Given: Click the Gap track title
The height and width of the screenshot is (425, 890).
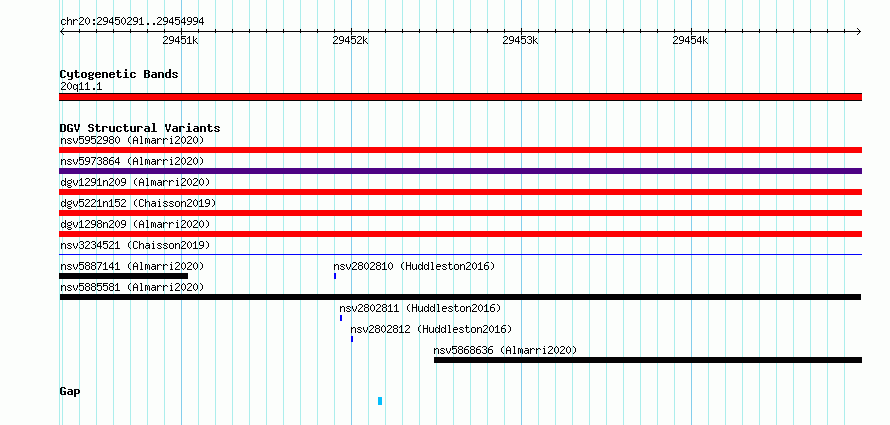Looking at the screenshot, I should [70, 391].
